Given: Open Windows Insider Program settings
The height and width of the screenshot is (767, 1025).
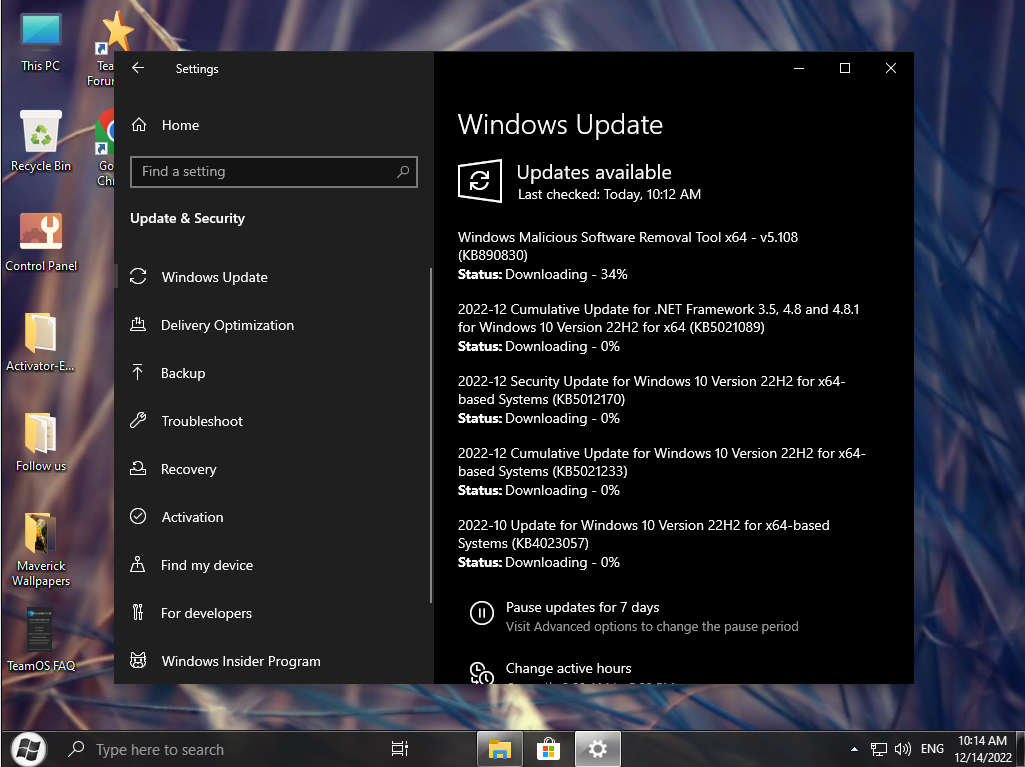Looking at the screenshot, I should [240, 661].
